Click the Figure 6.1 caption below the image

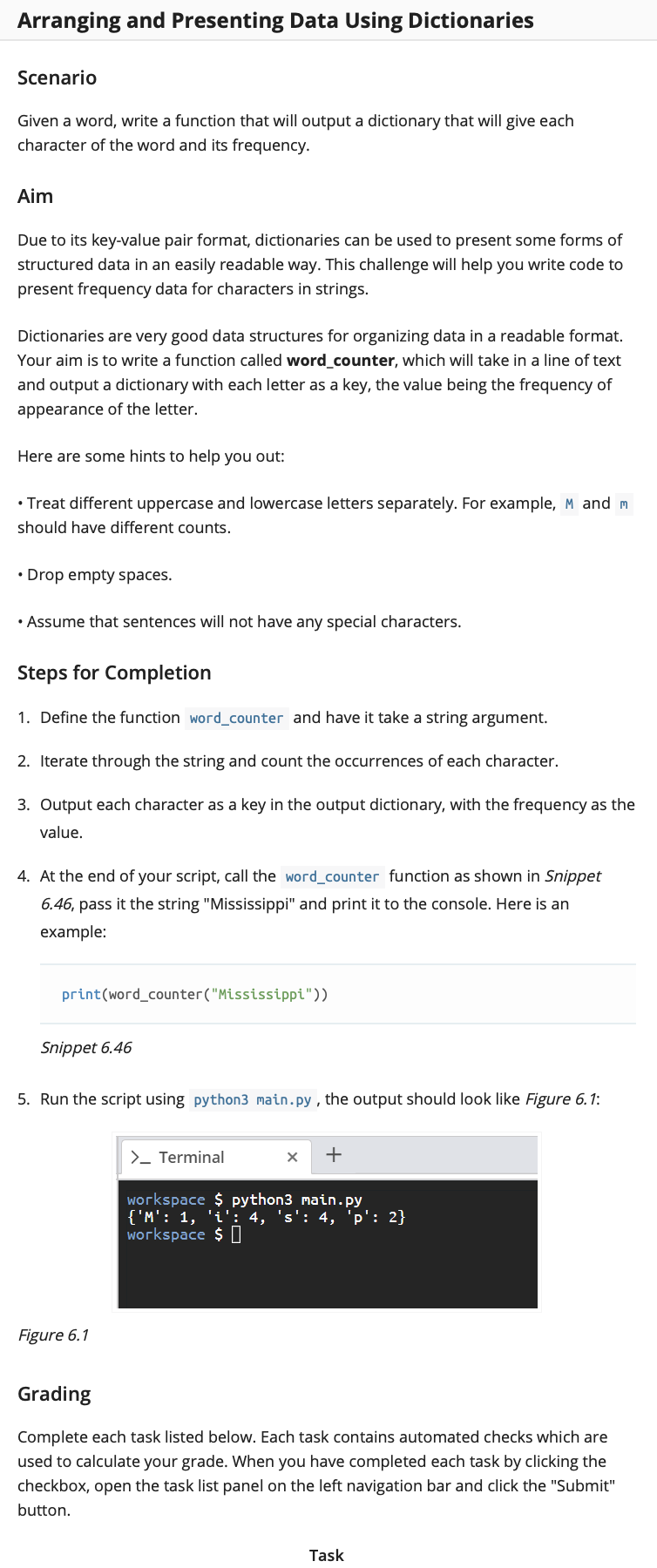pos(53,1335)
